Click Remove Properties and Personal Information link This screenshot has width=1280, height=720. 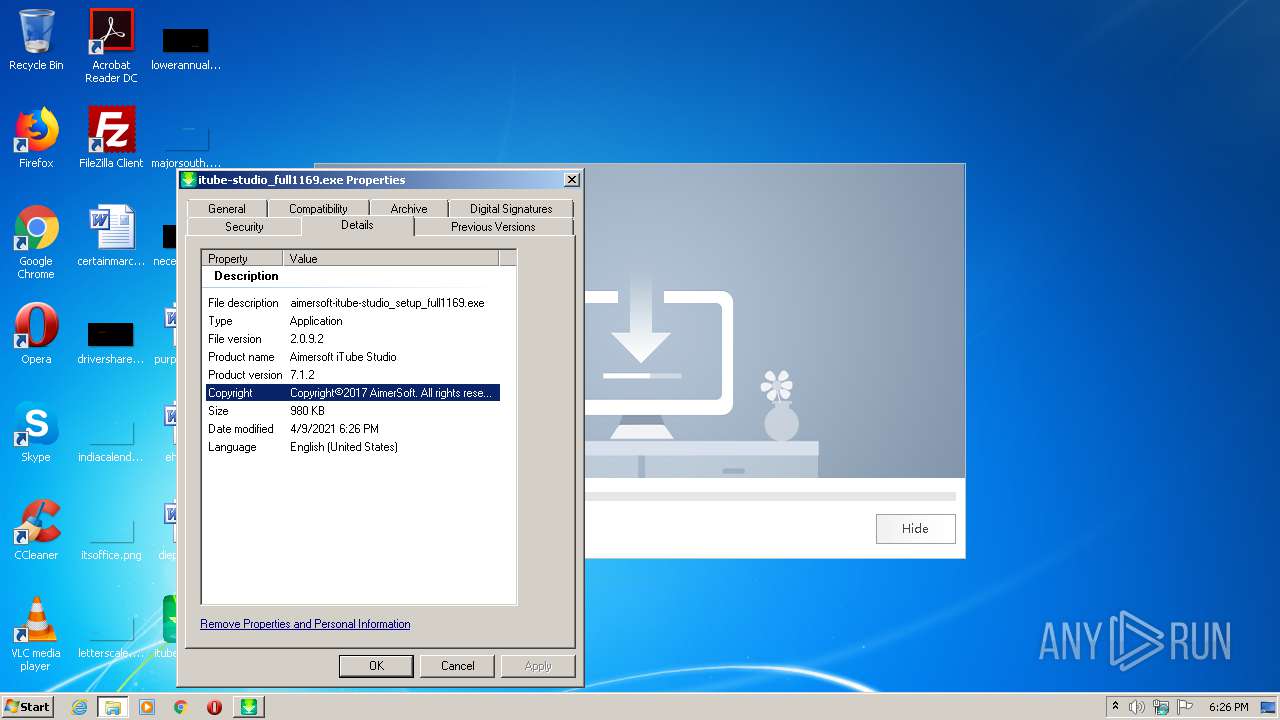pos(305,624)
